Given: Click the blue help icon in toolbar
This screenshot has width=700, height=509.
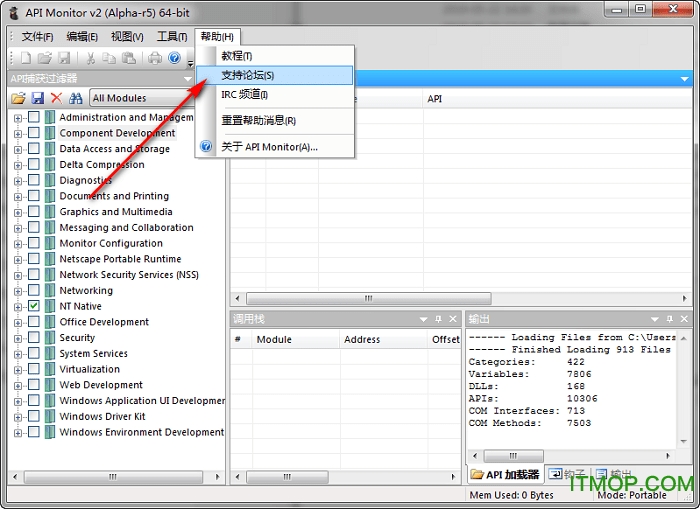Looking at the screenshot, I should click(174, 58).
